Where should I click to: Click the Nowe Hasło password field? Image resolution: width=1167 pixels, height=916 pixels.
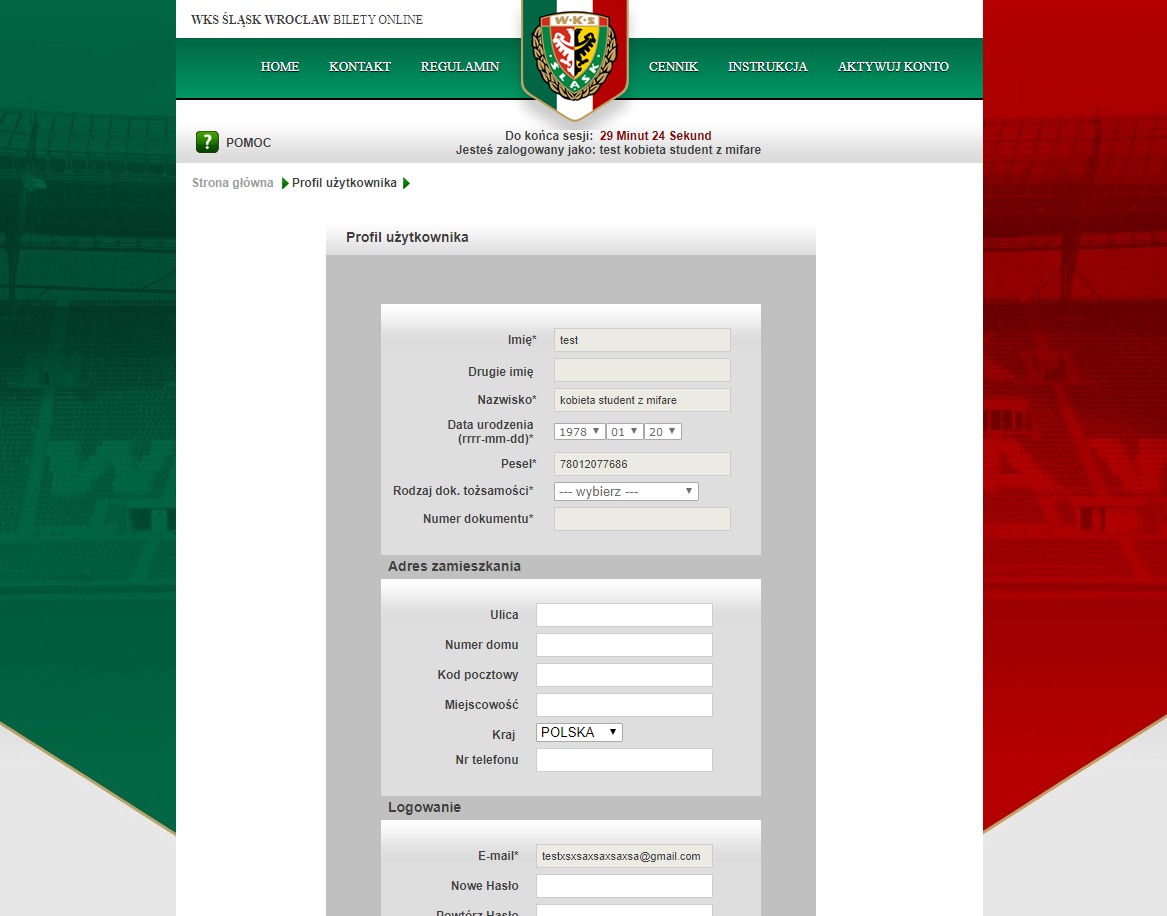[624, 886]
